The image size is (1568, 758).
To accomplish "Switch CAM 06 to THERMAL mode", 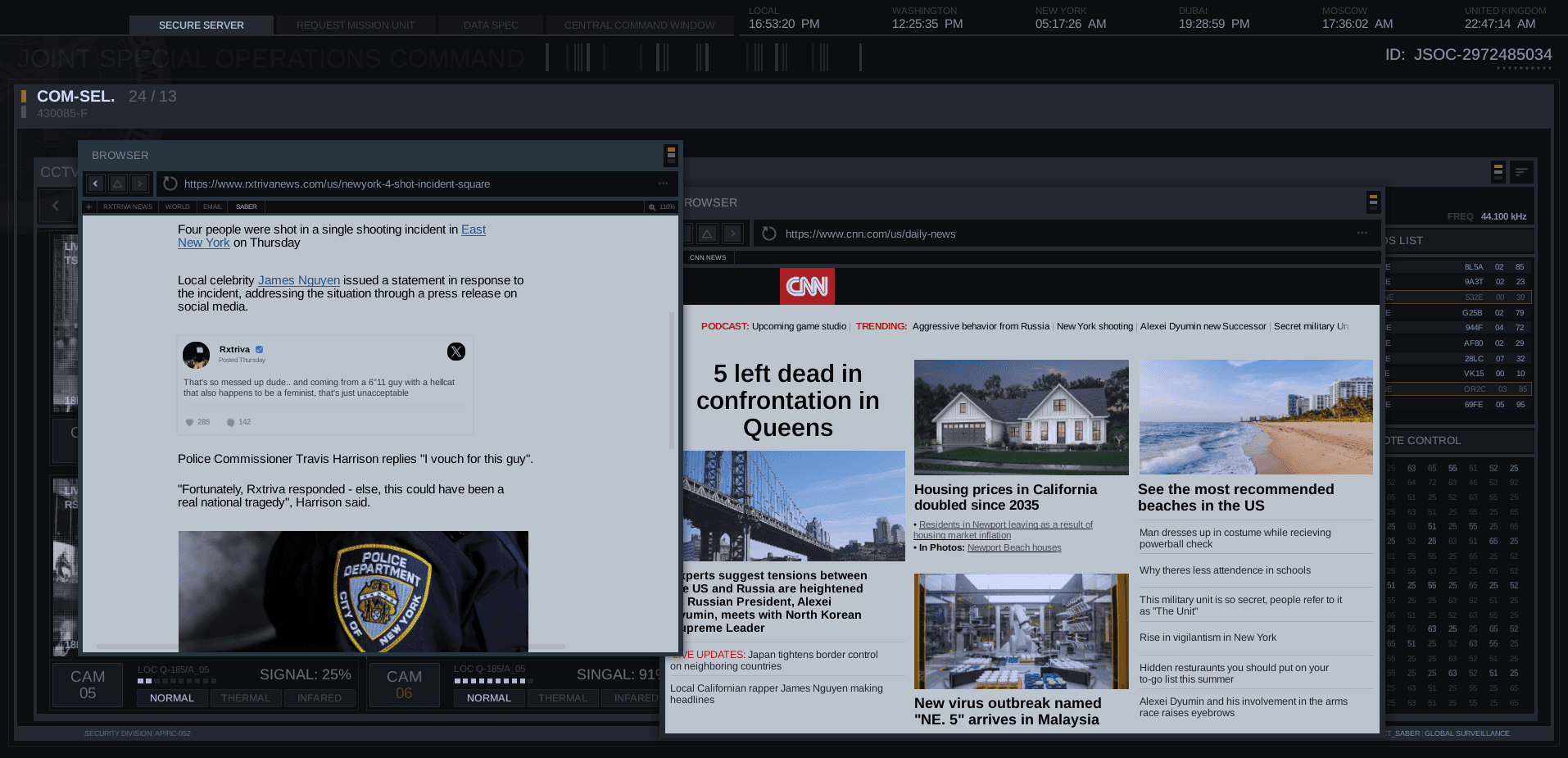I will (x=562, y=698).
